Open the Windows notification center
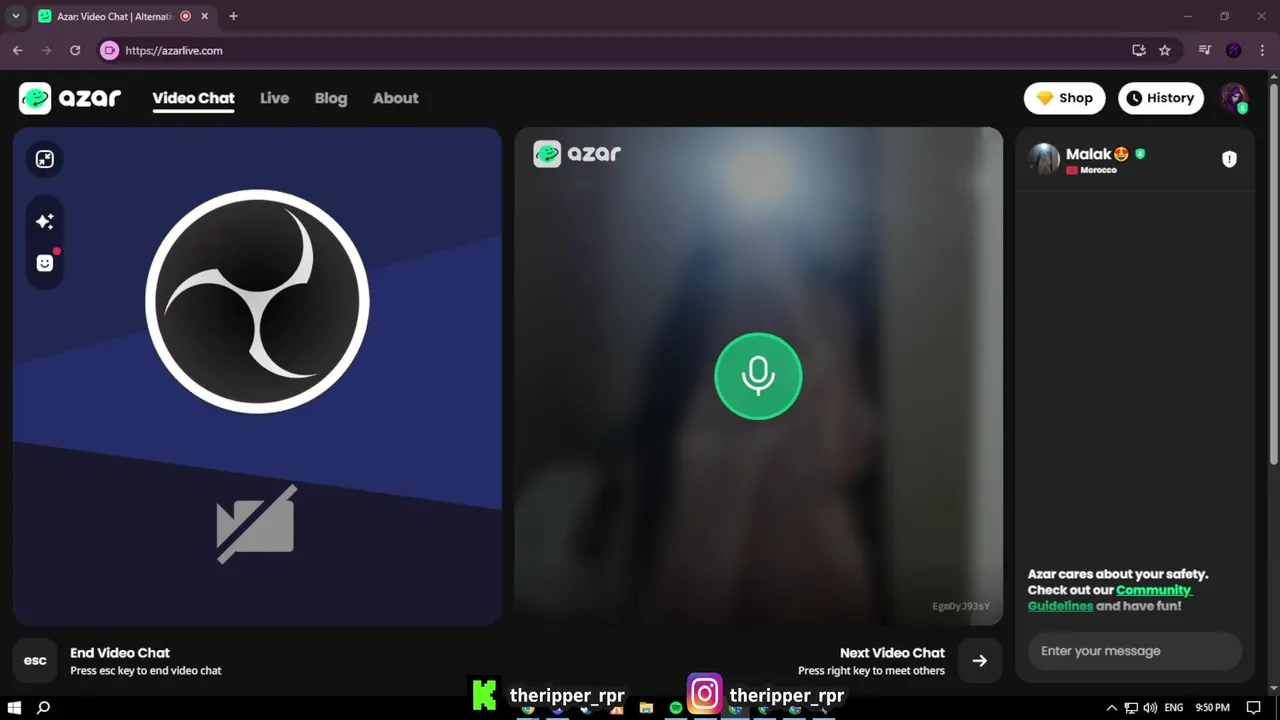 point(1254,708)
